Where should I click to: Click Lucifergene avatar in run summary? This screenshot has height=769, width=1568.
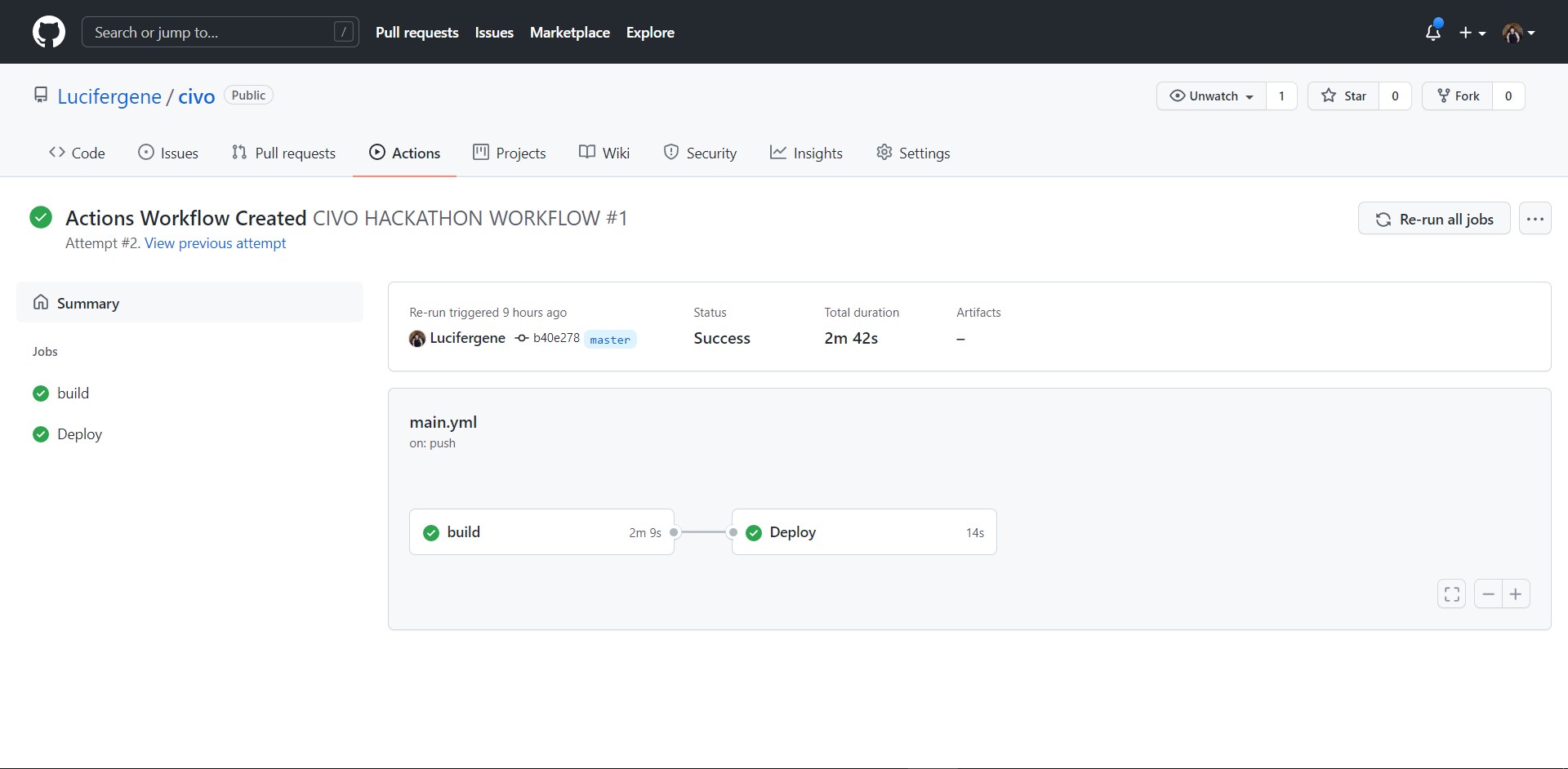click(x=417, y=339)
